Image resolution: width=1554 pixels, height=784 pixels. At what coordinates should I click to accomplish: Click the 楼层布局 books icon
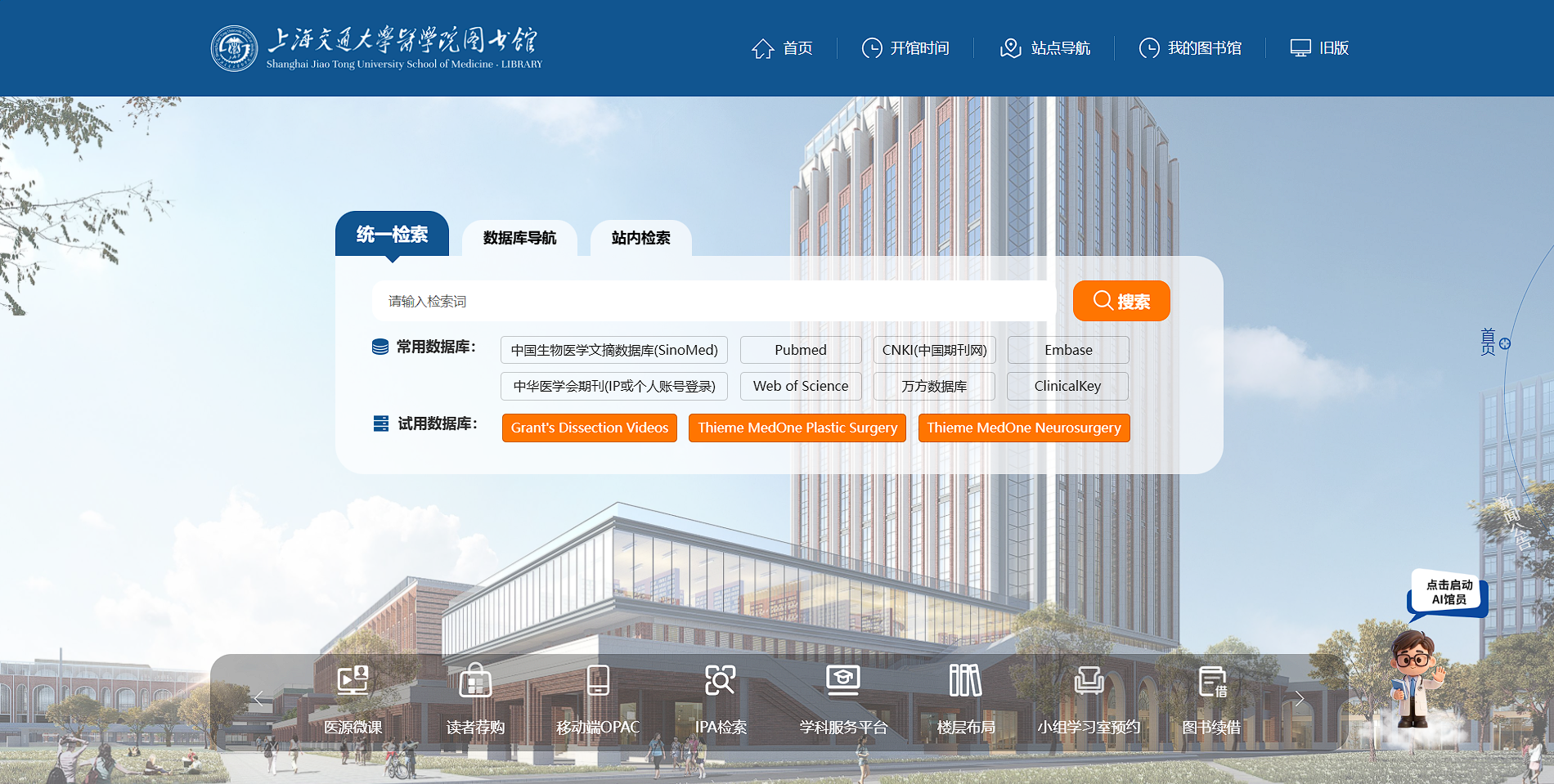tap(965, 681)
